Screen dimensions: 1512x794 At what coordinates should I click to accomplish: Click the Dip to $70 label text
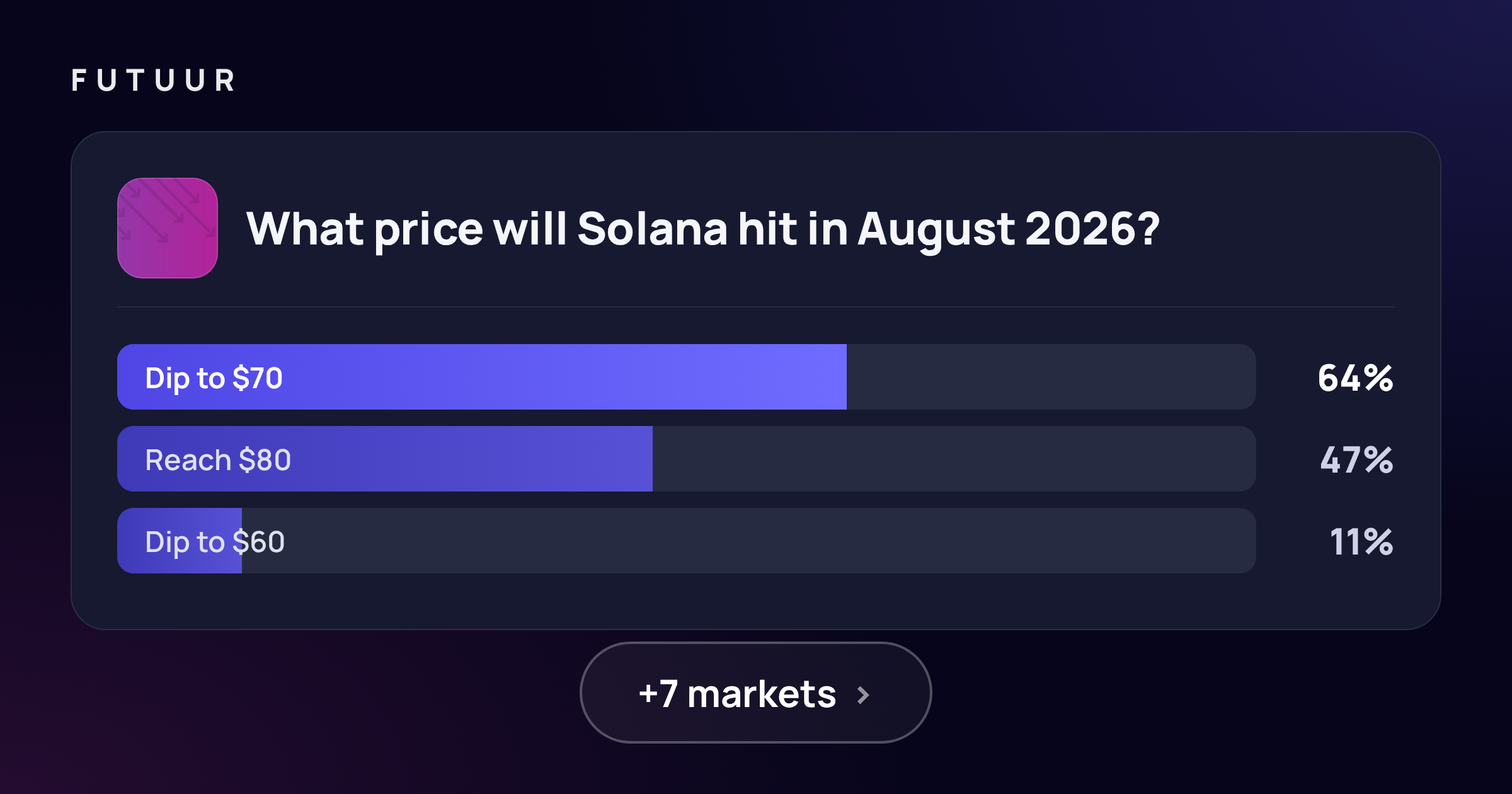pos(214,379)
